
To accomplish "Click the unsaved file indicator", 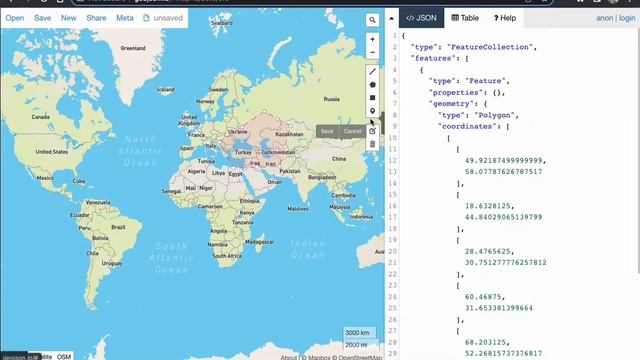I will tap(163, 18).
